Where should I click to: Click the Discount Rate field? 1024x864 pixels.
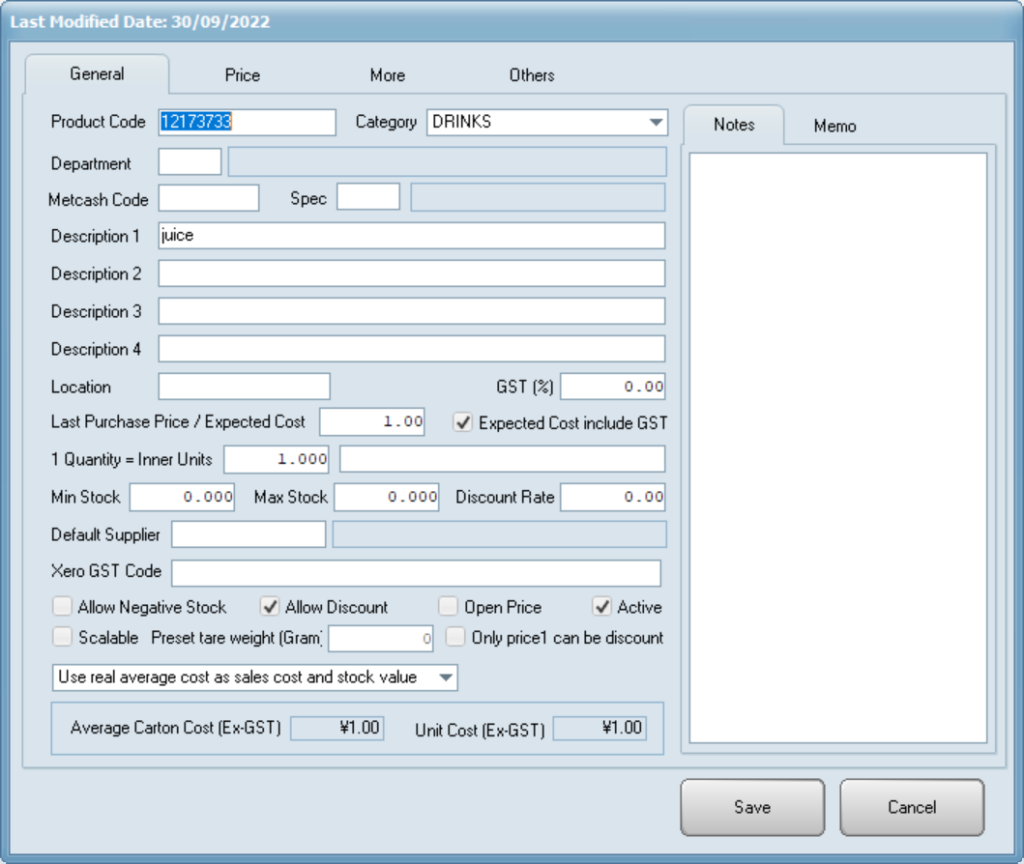click(612, 497)
